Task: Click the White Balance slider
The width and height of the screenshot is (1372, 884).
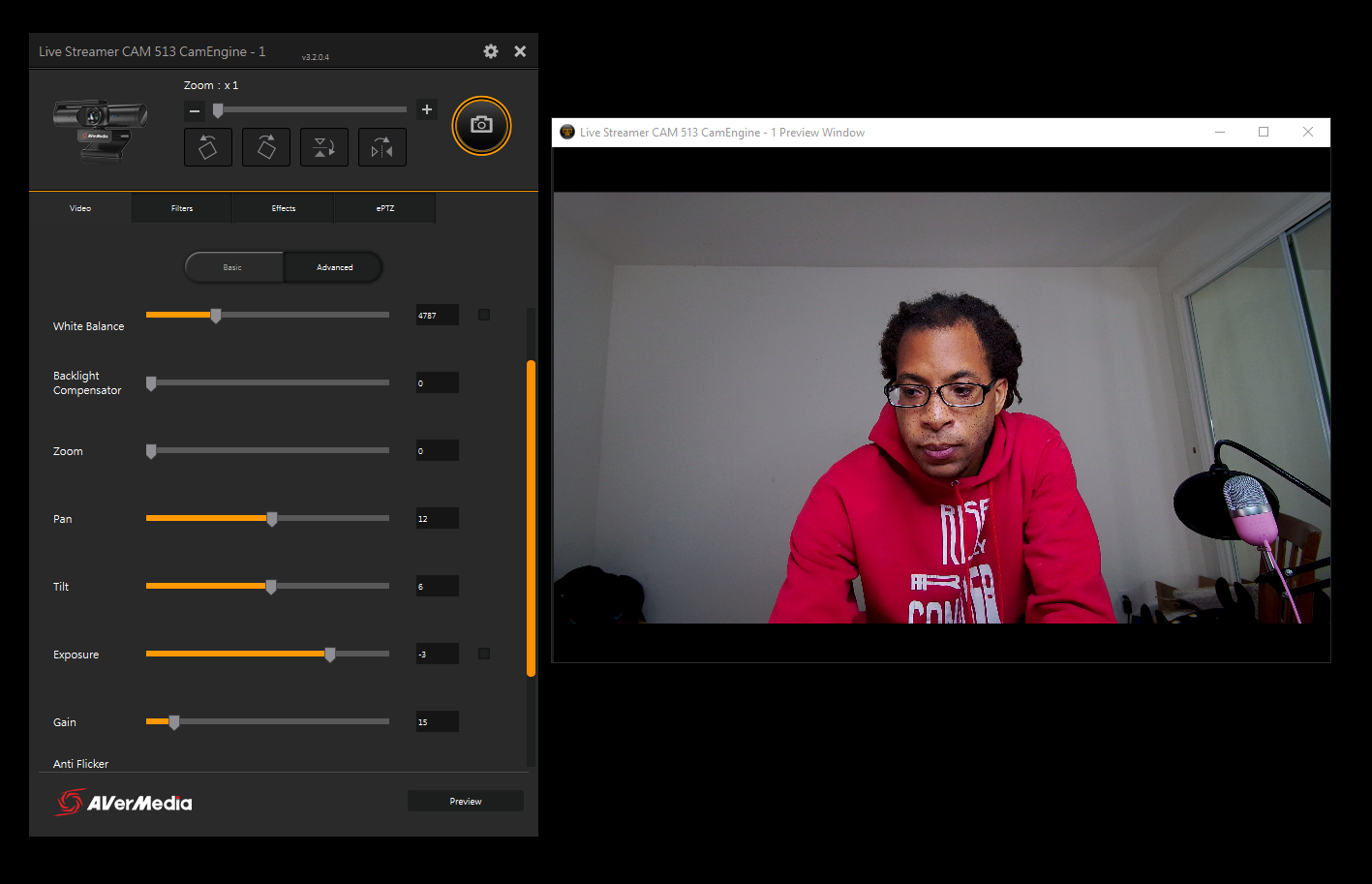Action: coord(267,315)
